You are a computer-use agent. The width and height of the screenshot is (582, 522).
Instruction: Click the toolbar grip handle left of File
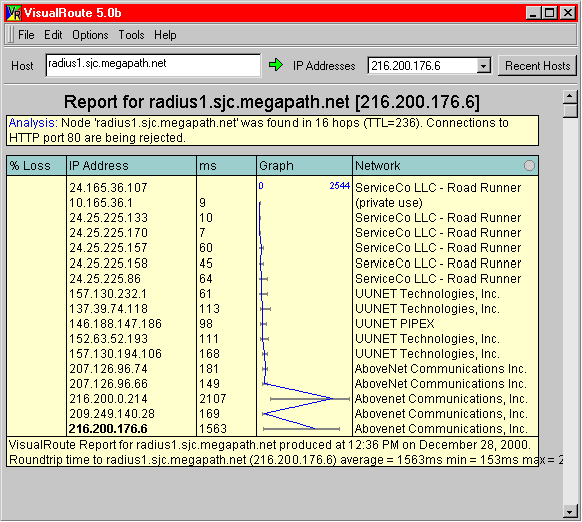coord(10,35)
